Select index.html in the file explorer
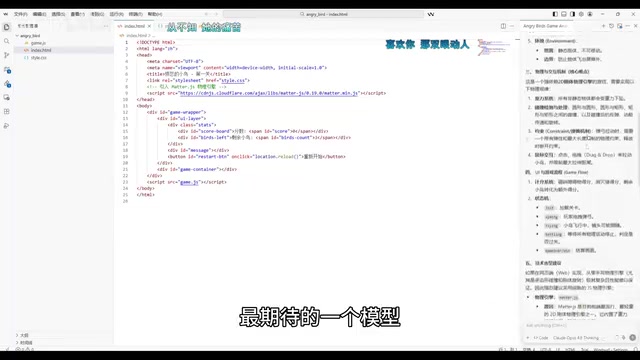640x360 pixels. pos(41,50)
